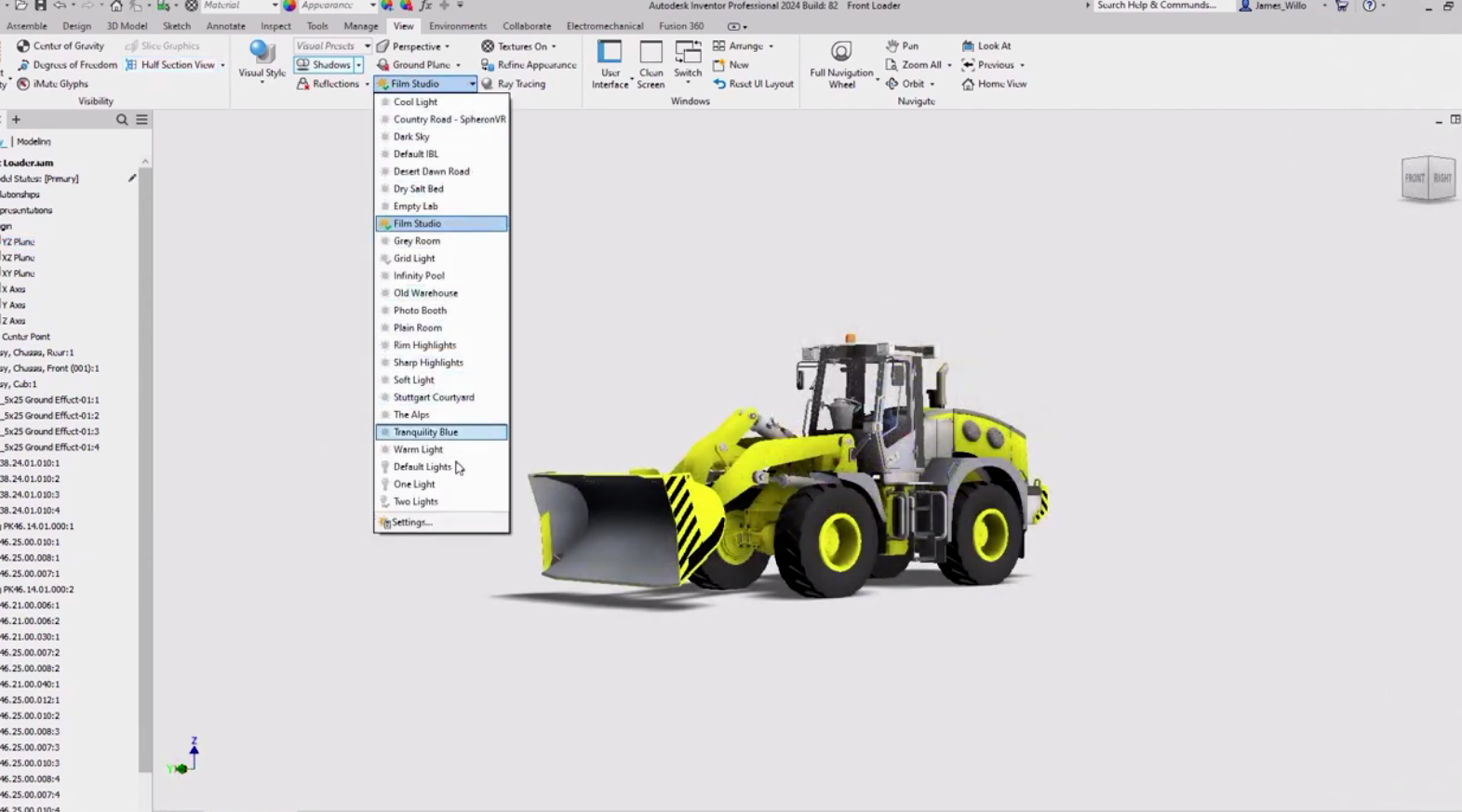Open the Visual Style gallery
Image resolution: width=1462 pixels, height=812 pixels.
click(x=262, y=61)
